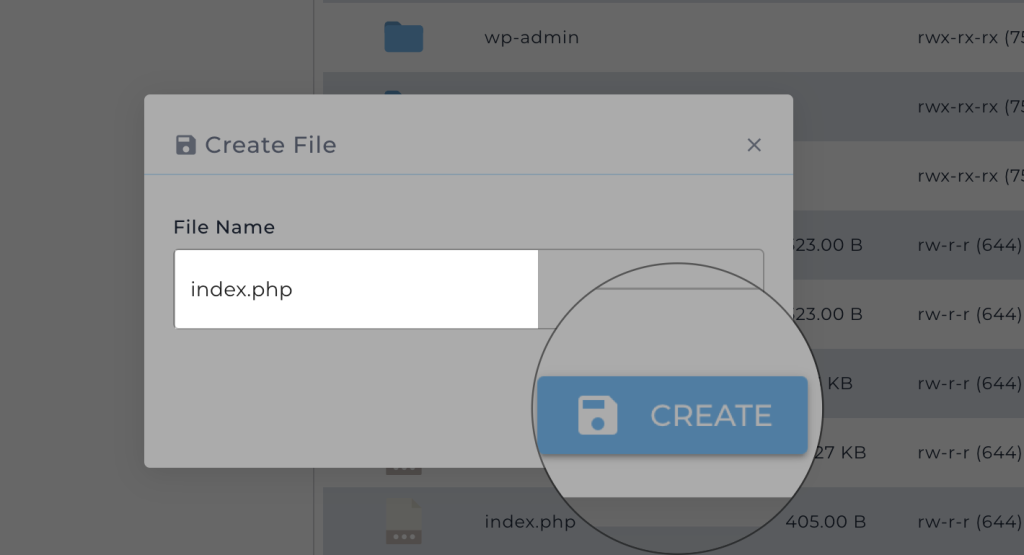This screenshot has height=555, width=1024.
Task: Select the wp-admin folder icon
Action: 404,38
